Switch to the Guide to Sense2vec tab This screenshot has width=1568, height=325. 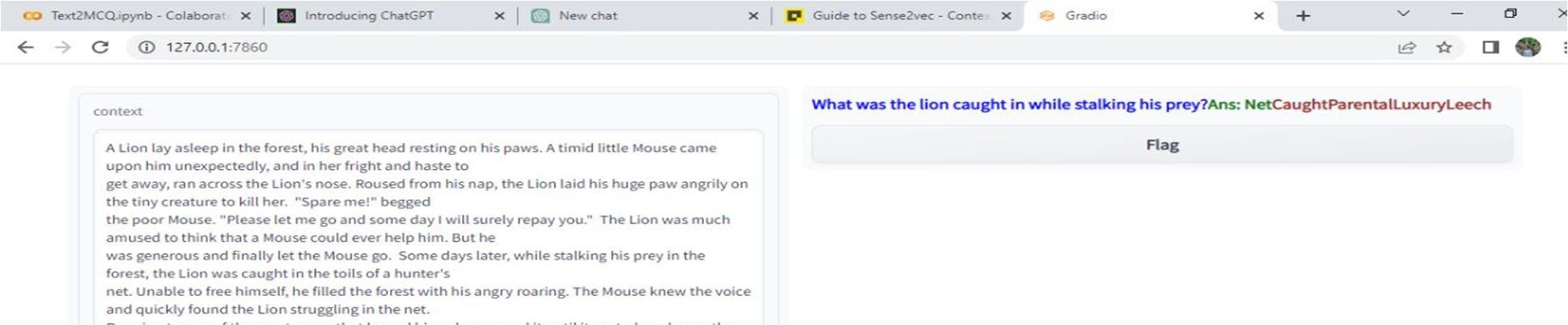tap(898, 15)
